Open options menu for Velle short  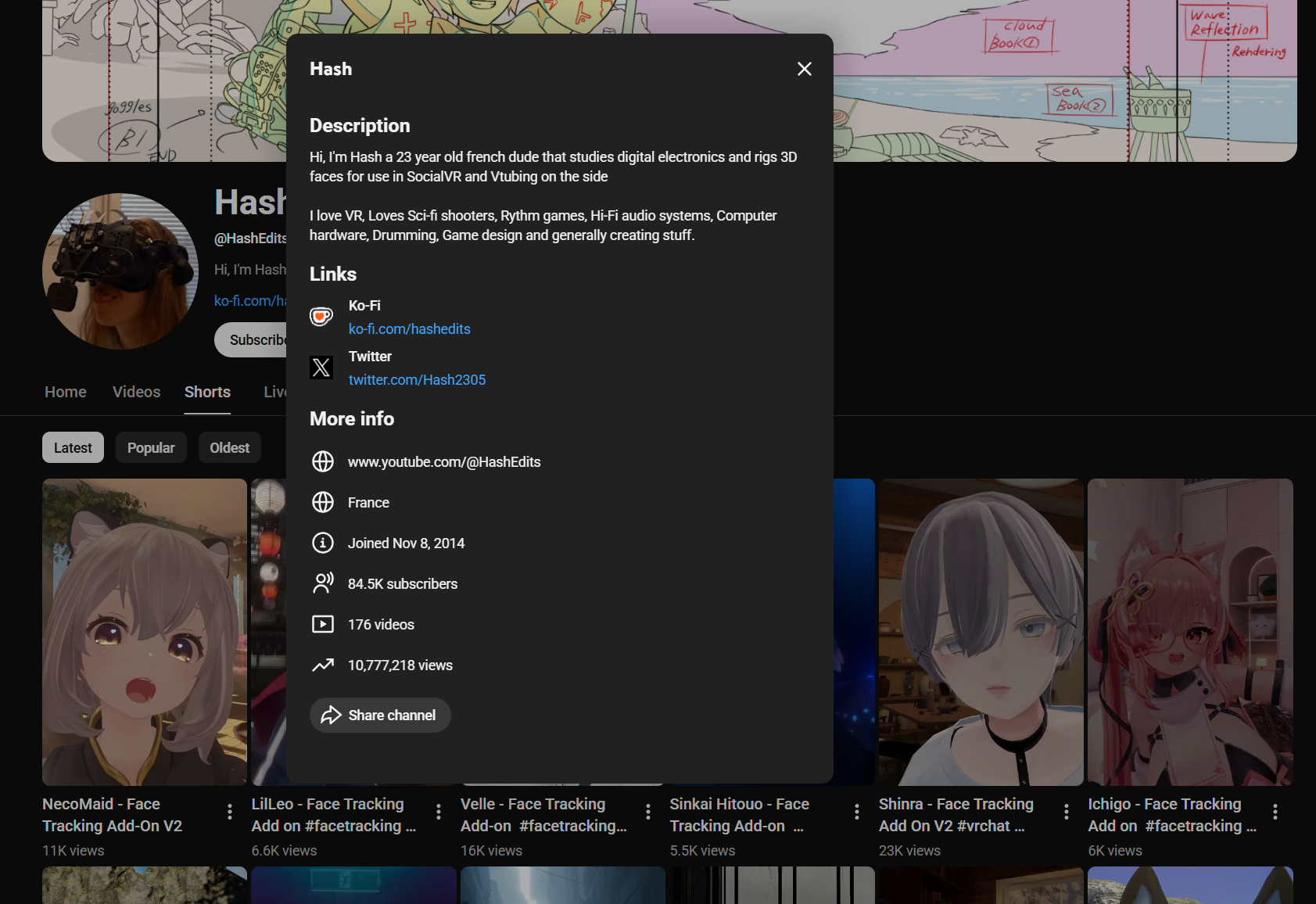tap(648, 812)
